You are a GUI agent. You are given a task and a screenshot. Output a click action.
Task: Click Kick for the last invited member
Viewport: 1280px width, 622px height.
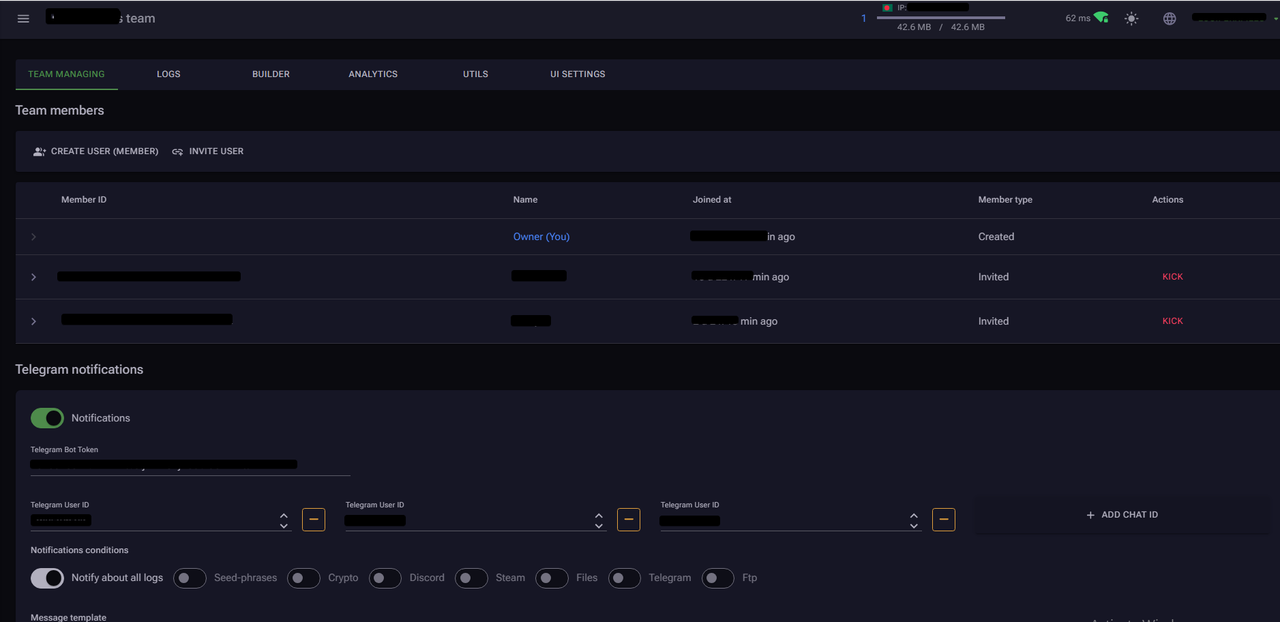[1172, 321]
